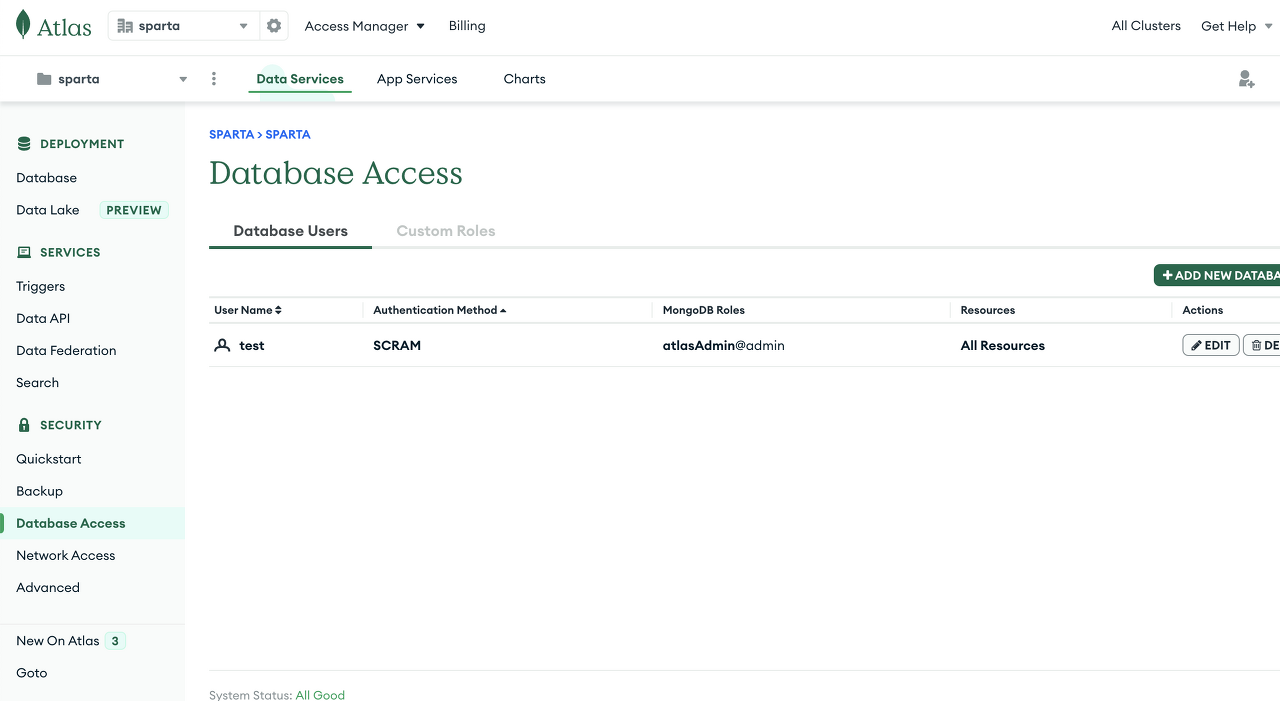The image size is (1280, 701).
Task: Click the three-dot project options menu
Action: [x=214, y=79]
